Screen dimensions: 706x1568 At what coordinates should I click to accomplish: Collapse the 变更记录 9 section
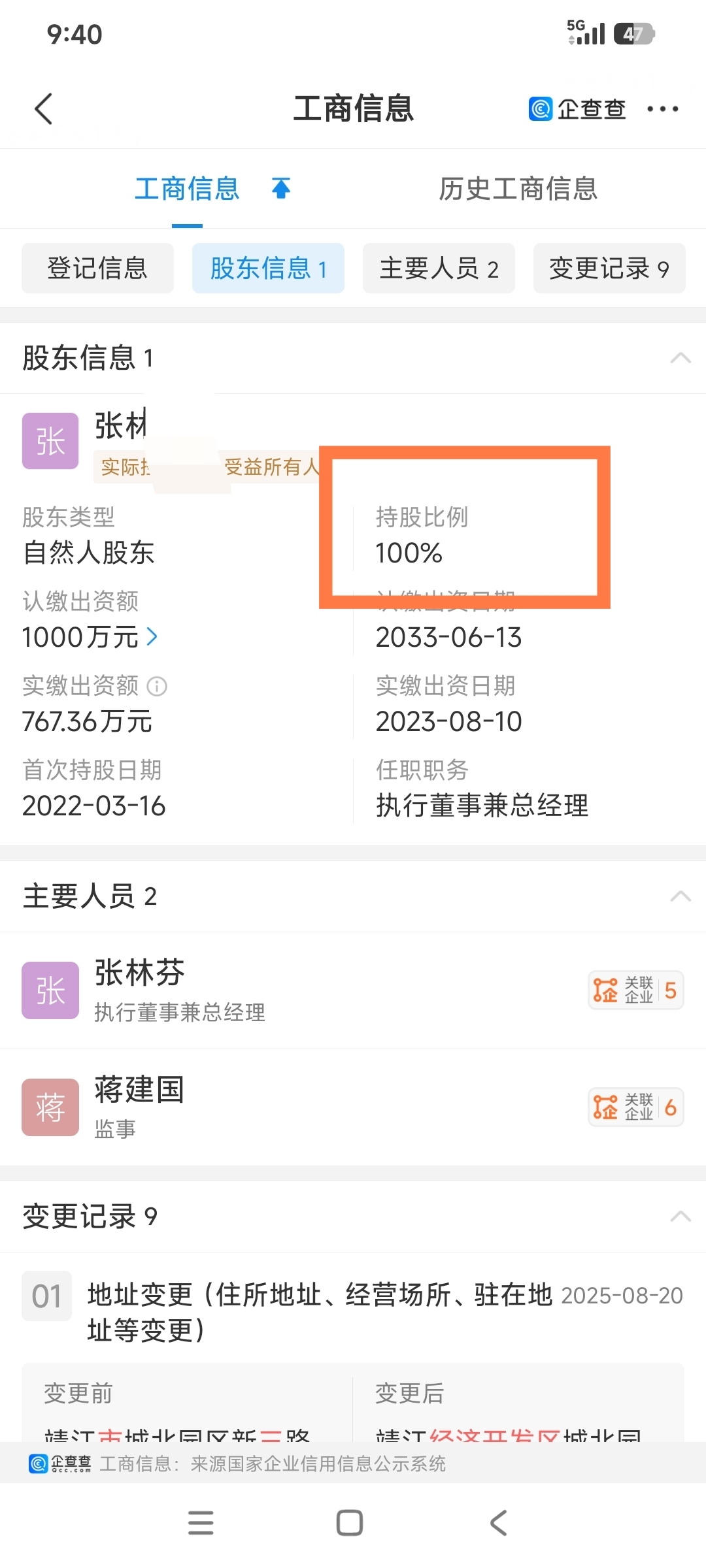[681, 1217]
